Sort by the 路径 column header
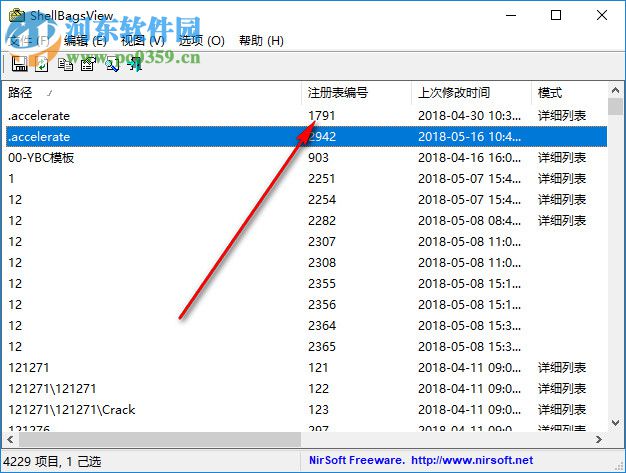 point(152,93)
